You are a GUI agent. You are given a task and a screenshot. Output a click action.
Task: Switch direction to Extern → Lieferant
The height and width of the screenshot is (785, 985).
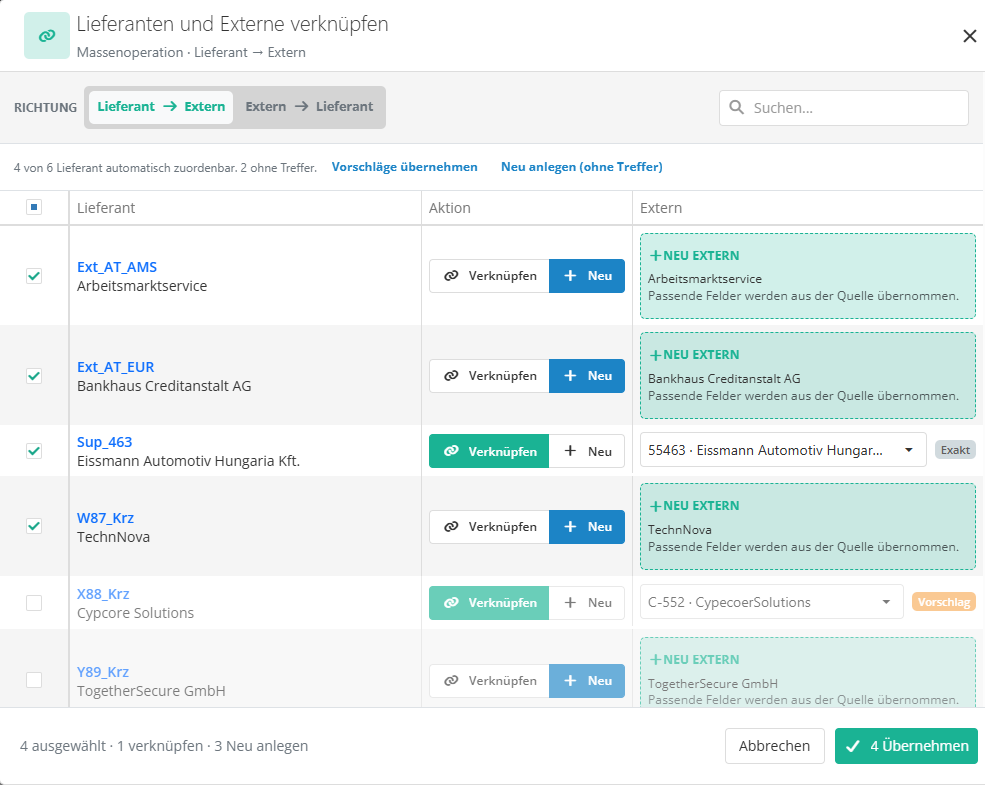pos(309,107)
